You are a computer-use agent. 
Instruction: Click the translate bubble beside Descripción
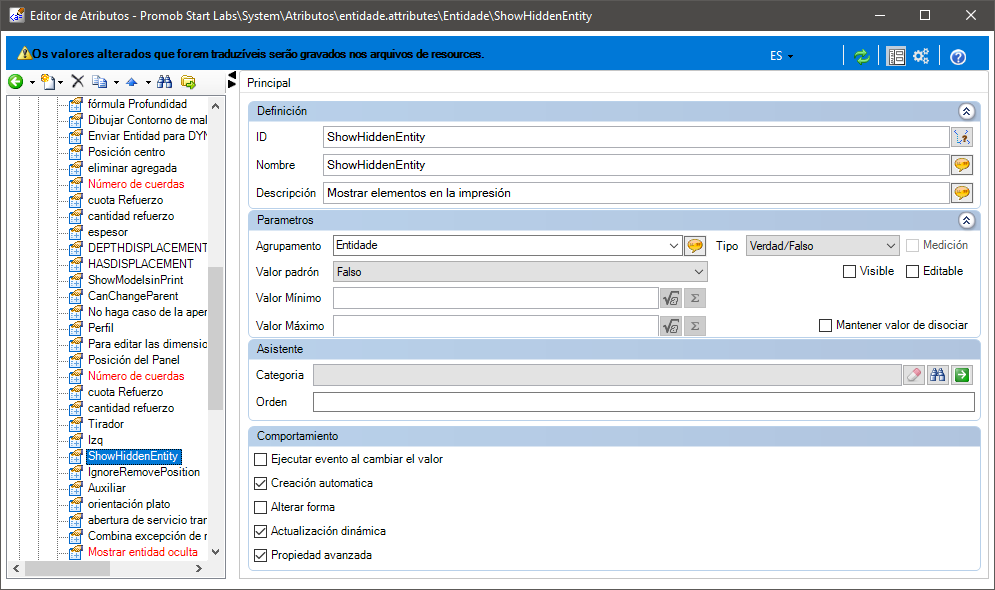tap(962, 193)
